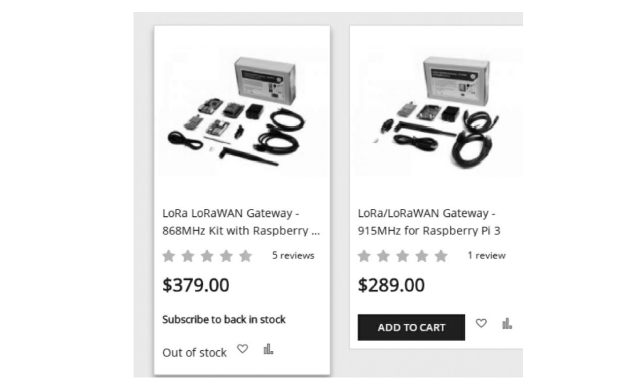Click the Out of stock label
The image size is (643, 386).
tap(194, 353)
